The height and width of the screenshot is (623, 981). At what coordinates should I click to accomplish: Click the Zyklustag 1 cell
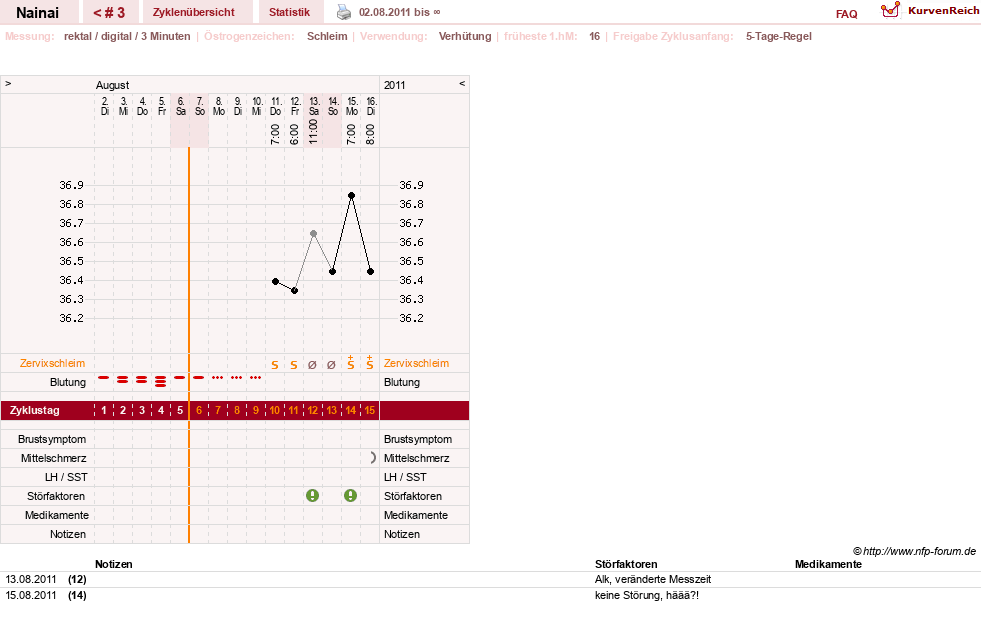[x=104, y=410]
